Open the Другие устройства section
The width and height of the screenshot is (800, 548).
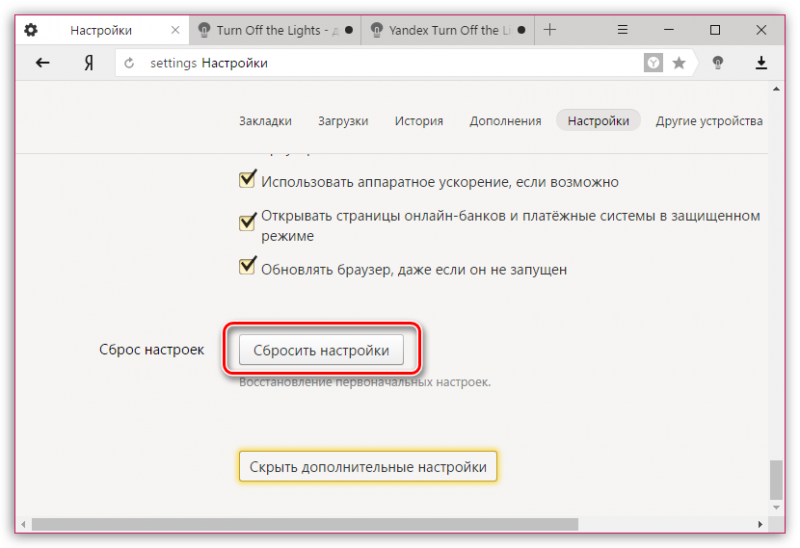click(x=709, y=121)
